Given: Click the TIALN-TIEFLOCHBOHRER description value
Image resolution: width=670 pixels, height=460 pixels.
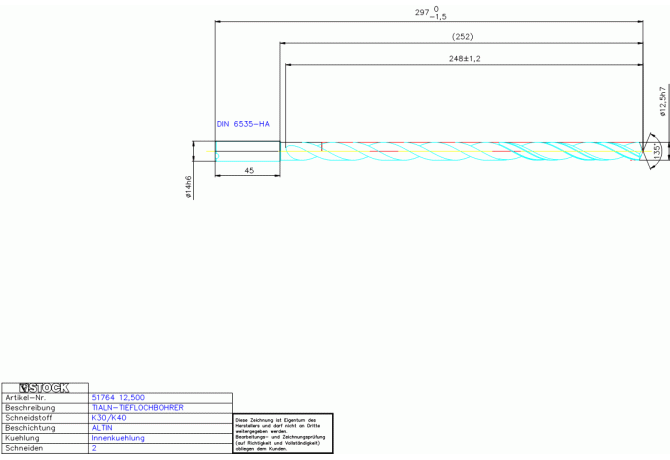Looking at the screenshot, I should (x=137, y=408).
